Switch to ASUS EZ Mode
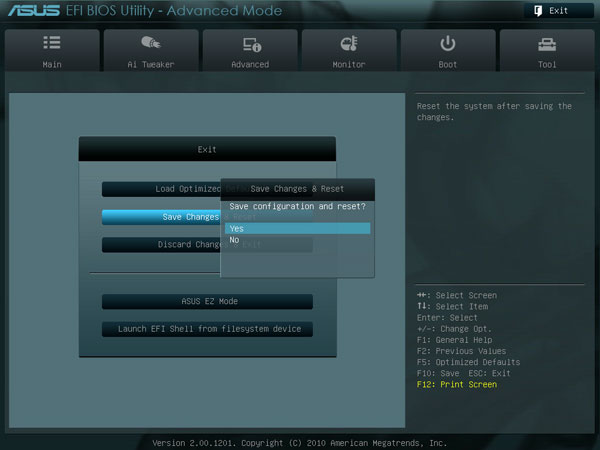This screenshot has width=600, height=450. point(207,301)
